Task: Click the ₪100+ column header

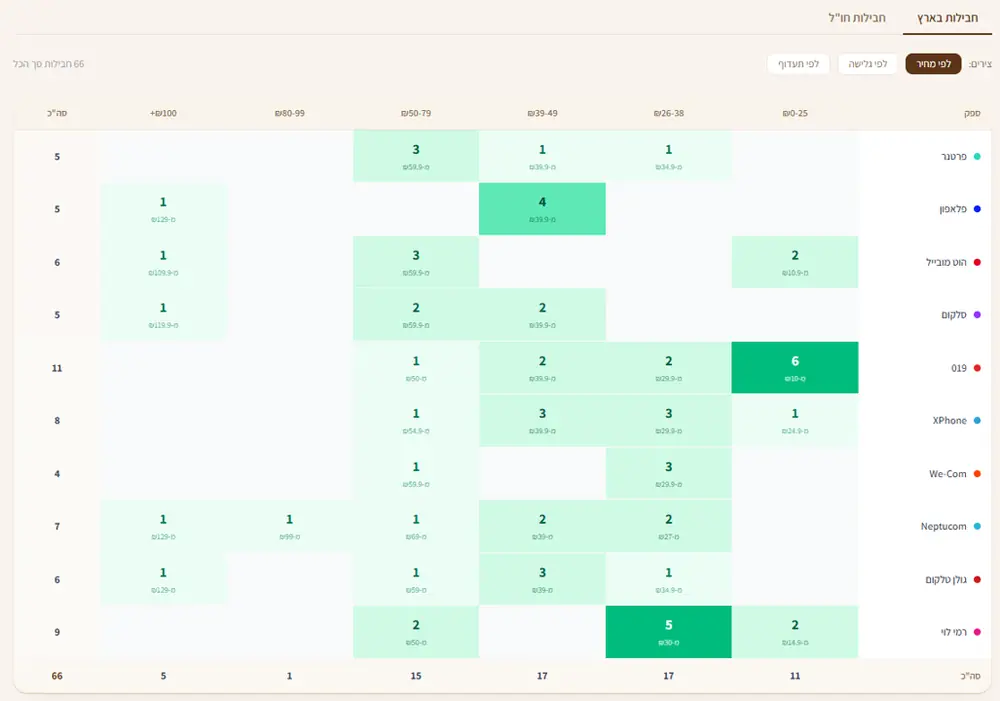Action: point(163,113)
